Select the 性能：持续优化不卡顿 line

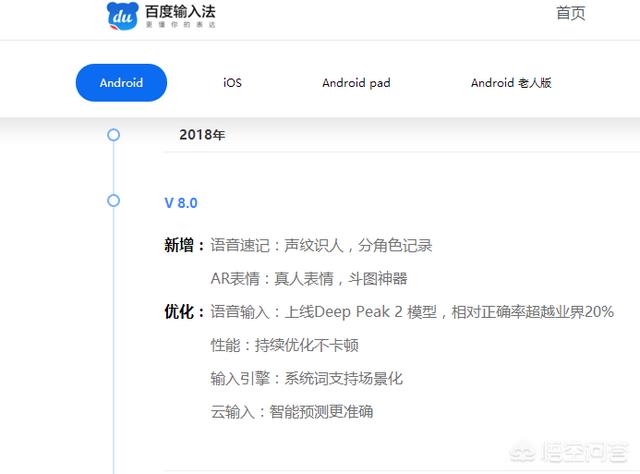click(284, 345)
